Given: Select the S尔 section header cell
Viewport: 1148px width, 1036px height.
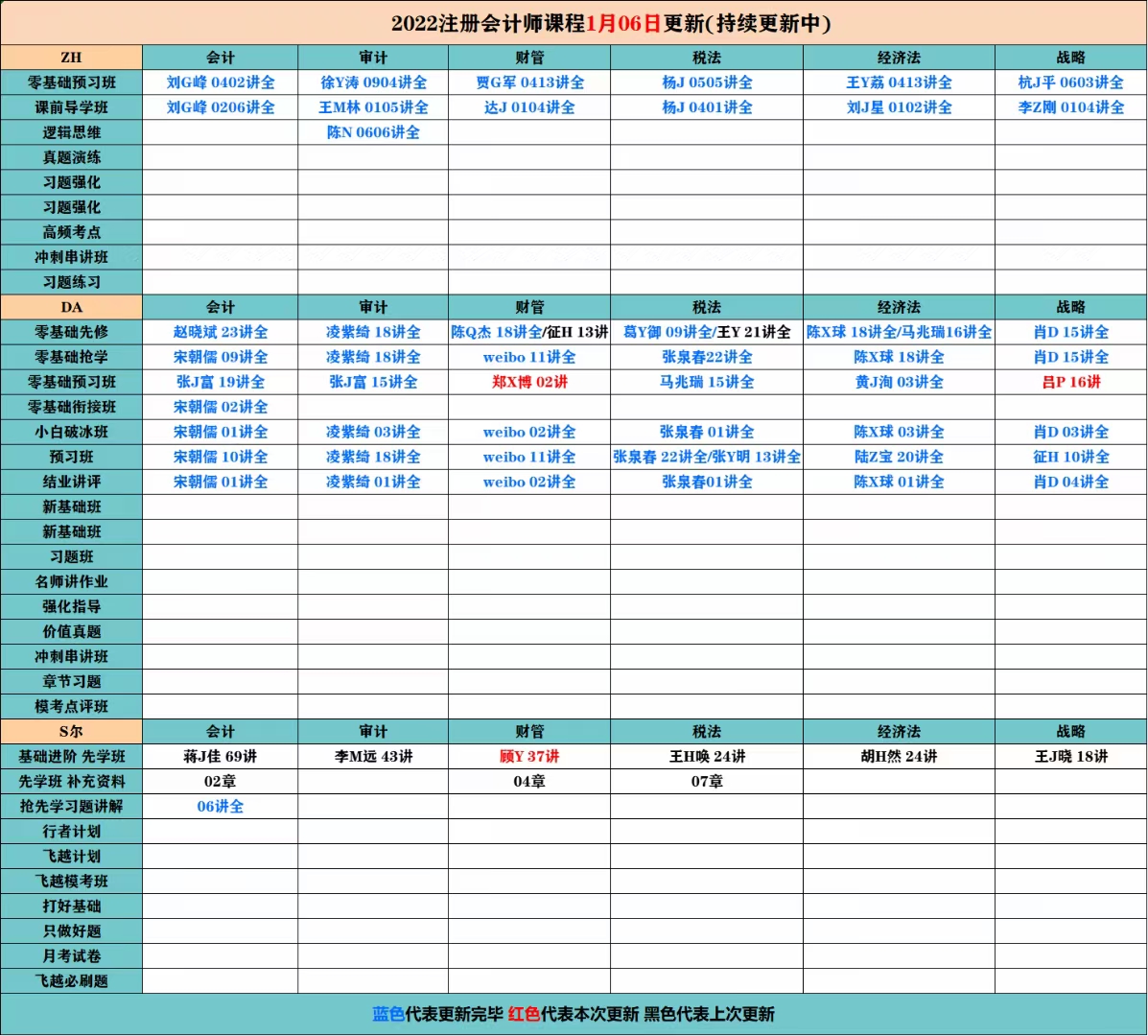Looking at the screenshot, I should (x=72, y=731).
